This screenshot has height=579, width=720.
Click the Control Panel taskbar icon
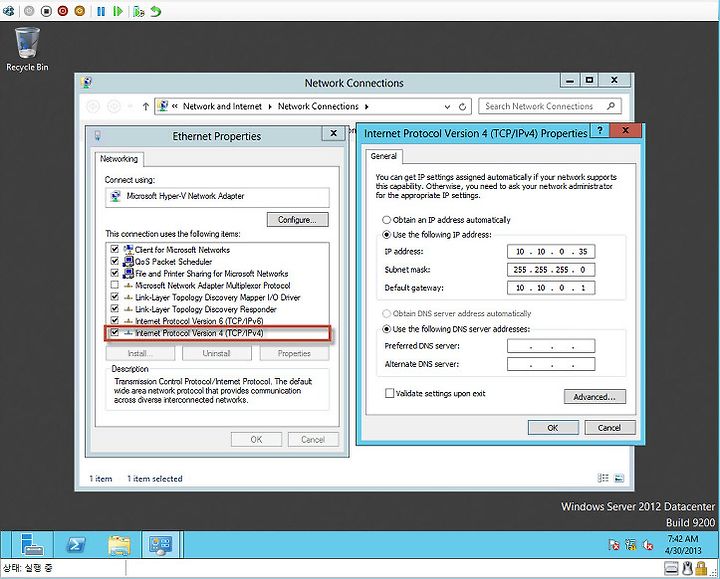click(161, 545)
